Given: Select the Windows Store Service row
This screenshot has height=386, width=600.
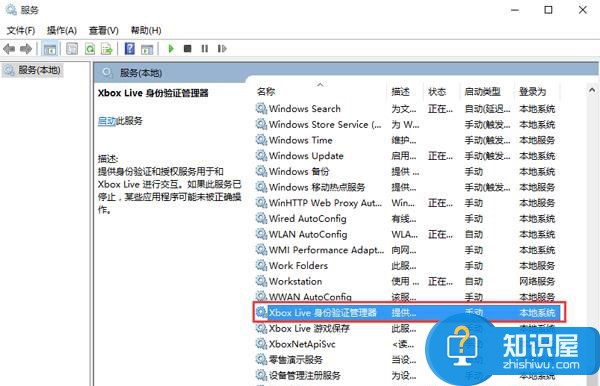Looking at the screenshot, I should [x=407, y=124].
